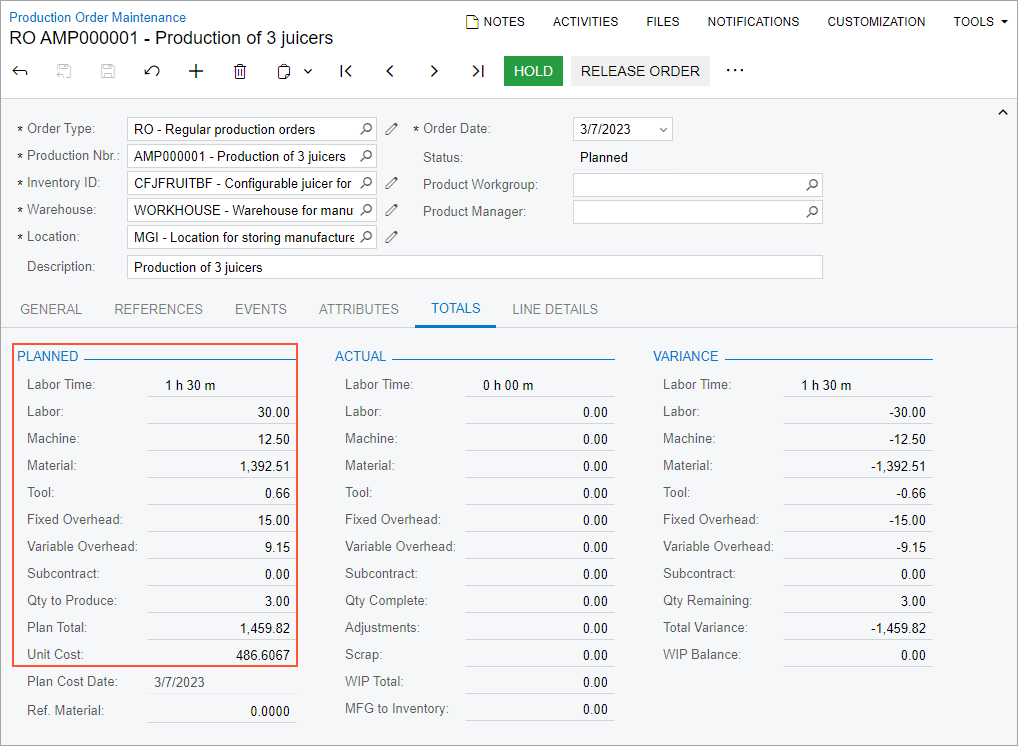Click the Undo toolbar icon
Image resolution: width=1018 pixels, height=746 pixels.
[x=152, y=71]
